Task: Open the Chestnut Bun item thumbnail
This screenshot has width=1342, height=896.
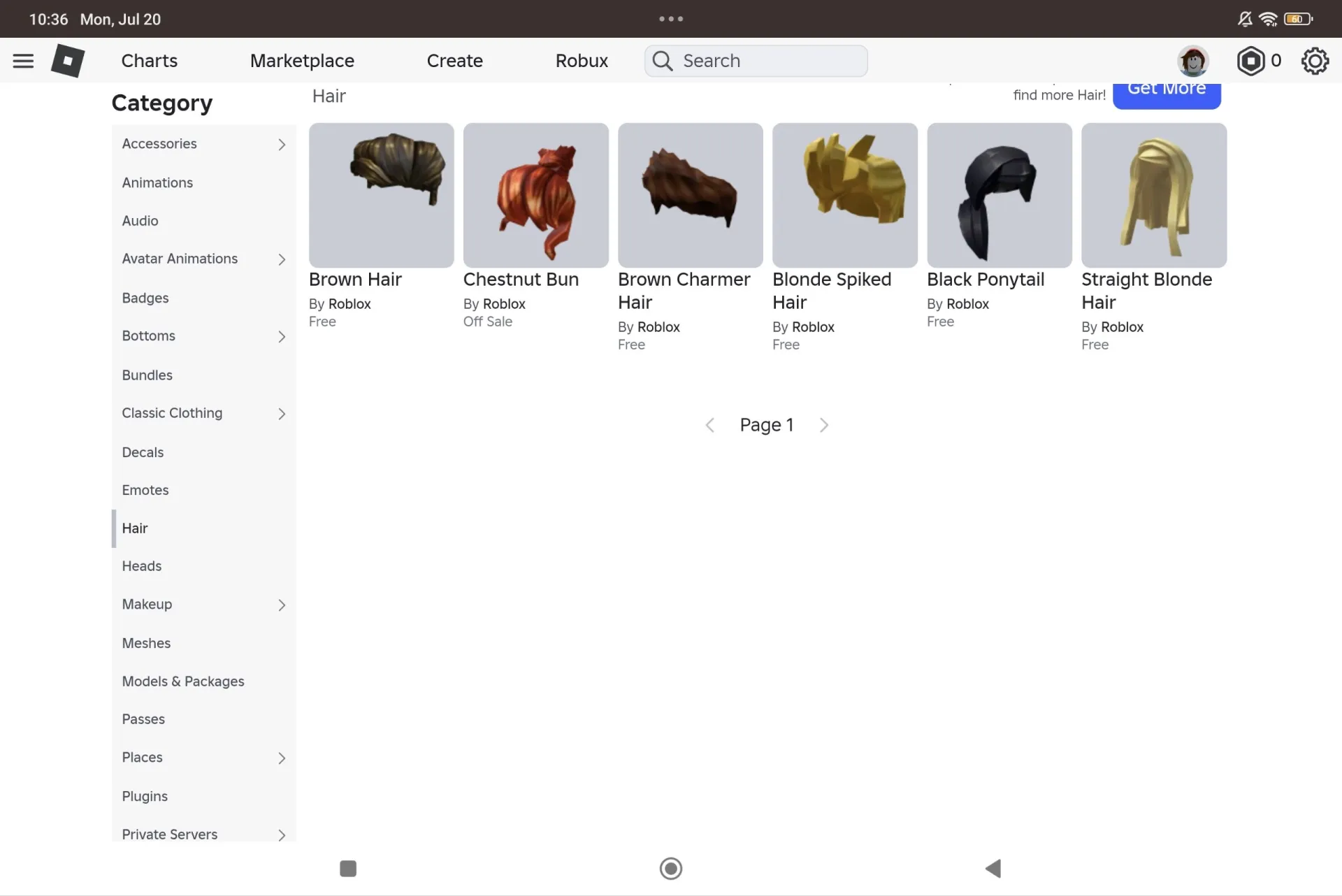Action: tap(536, 195)
